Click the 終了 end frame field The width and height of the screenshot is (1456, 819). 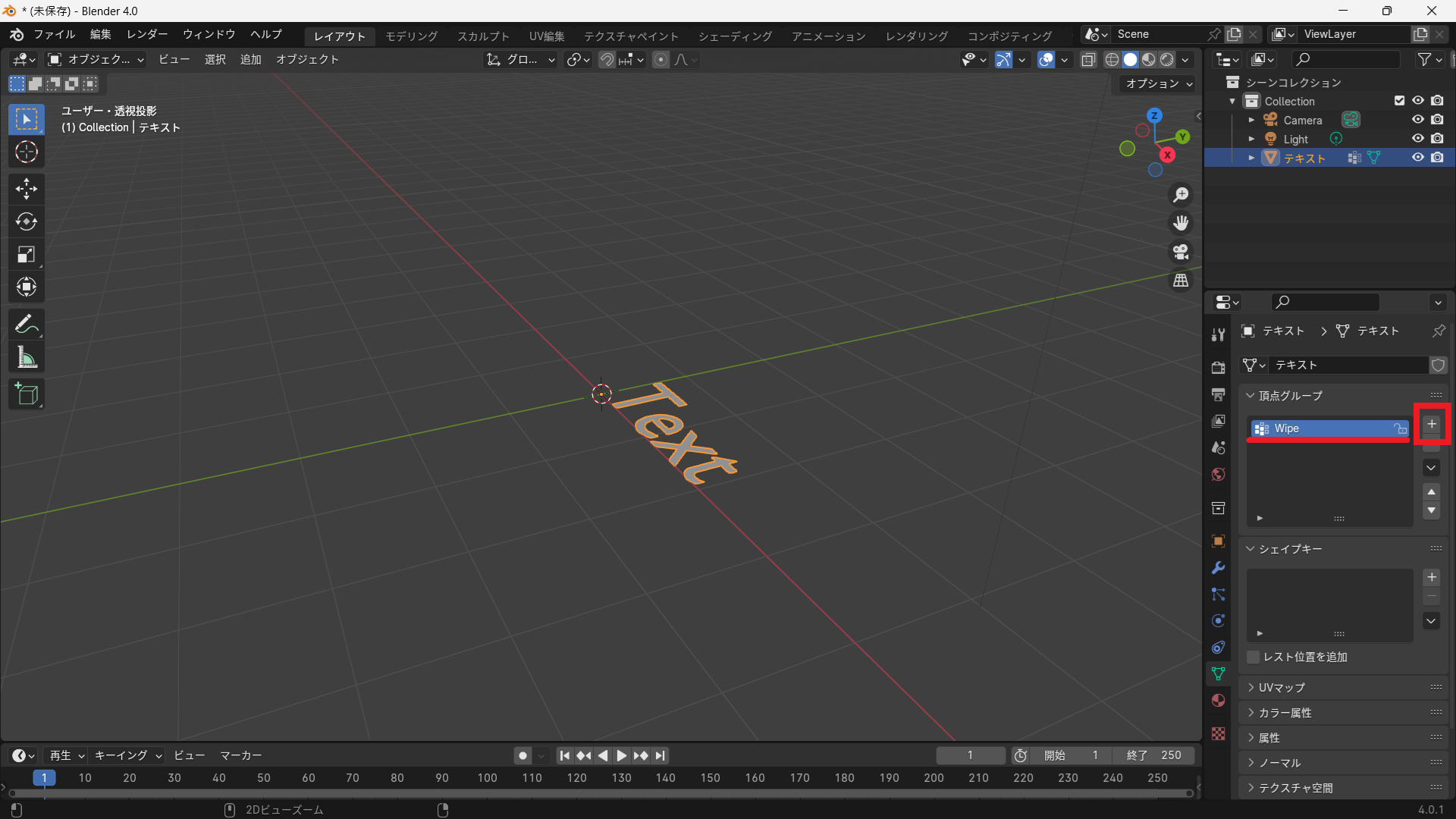point(1153,755)
